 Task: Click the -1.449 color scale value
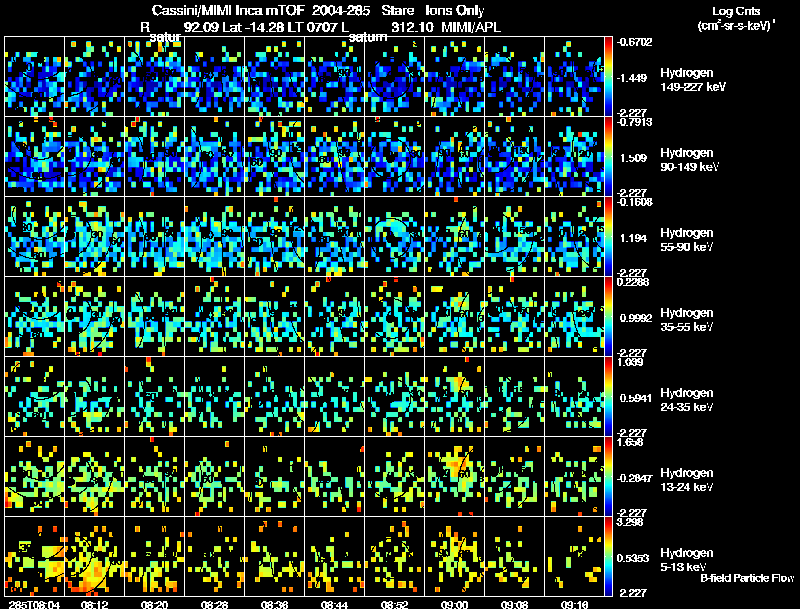tap(634, 78)
